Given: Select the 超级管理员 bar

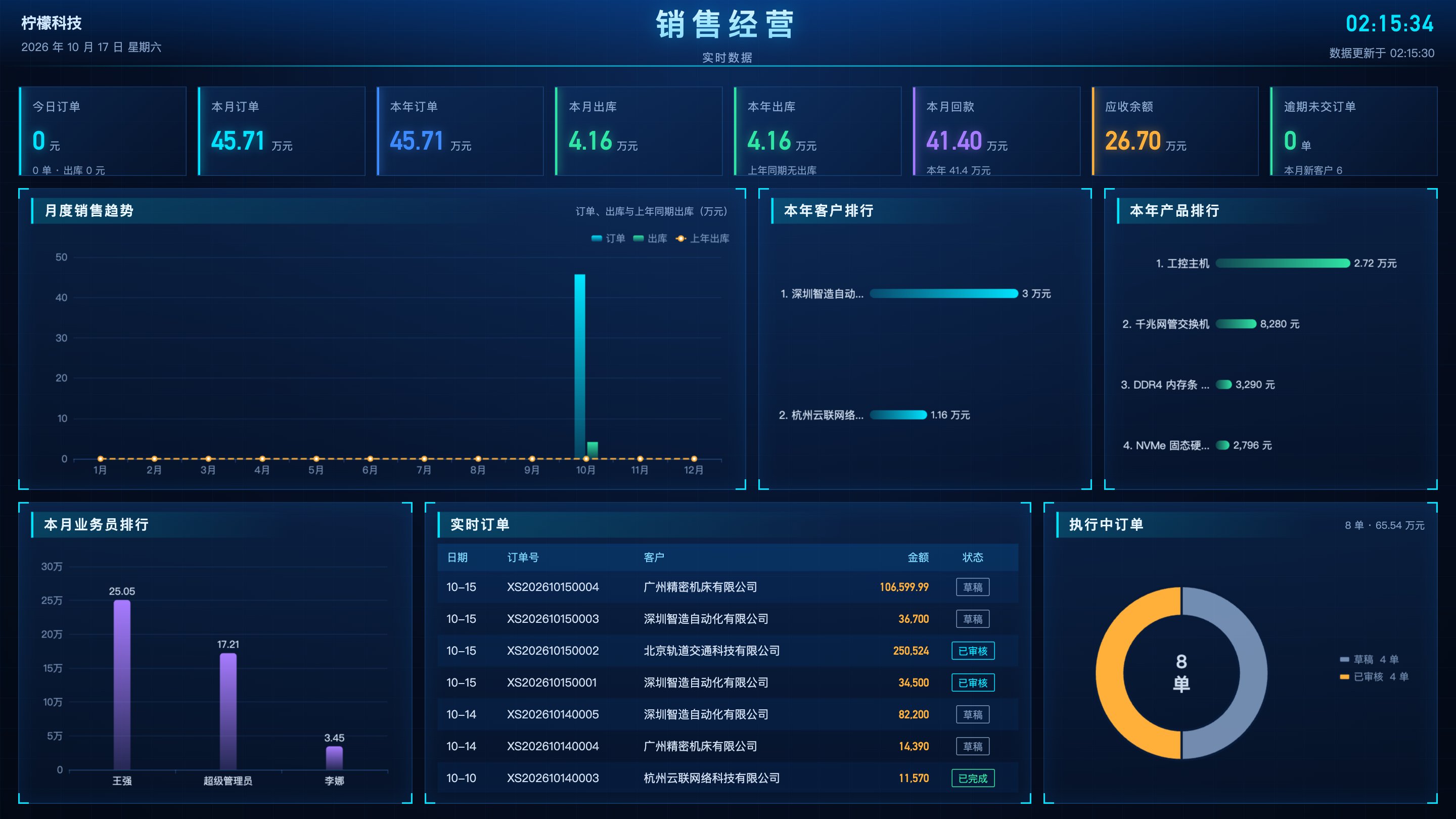Looking at the screenshot, I should [229, 712].
